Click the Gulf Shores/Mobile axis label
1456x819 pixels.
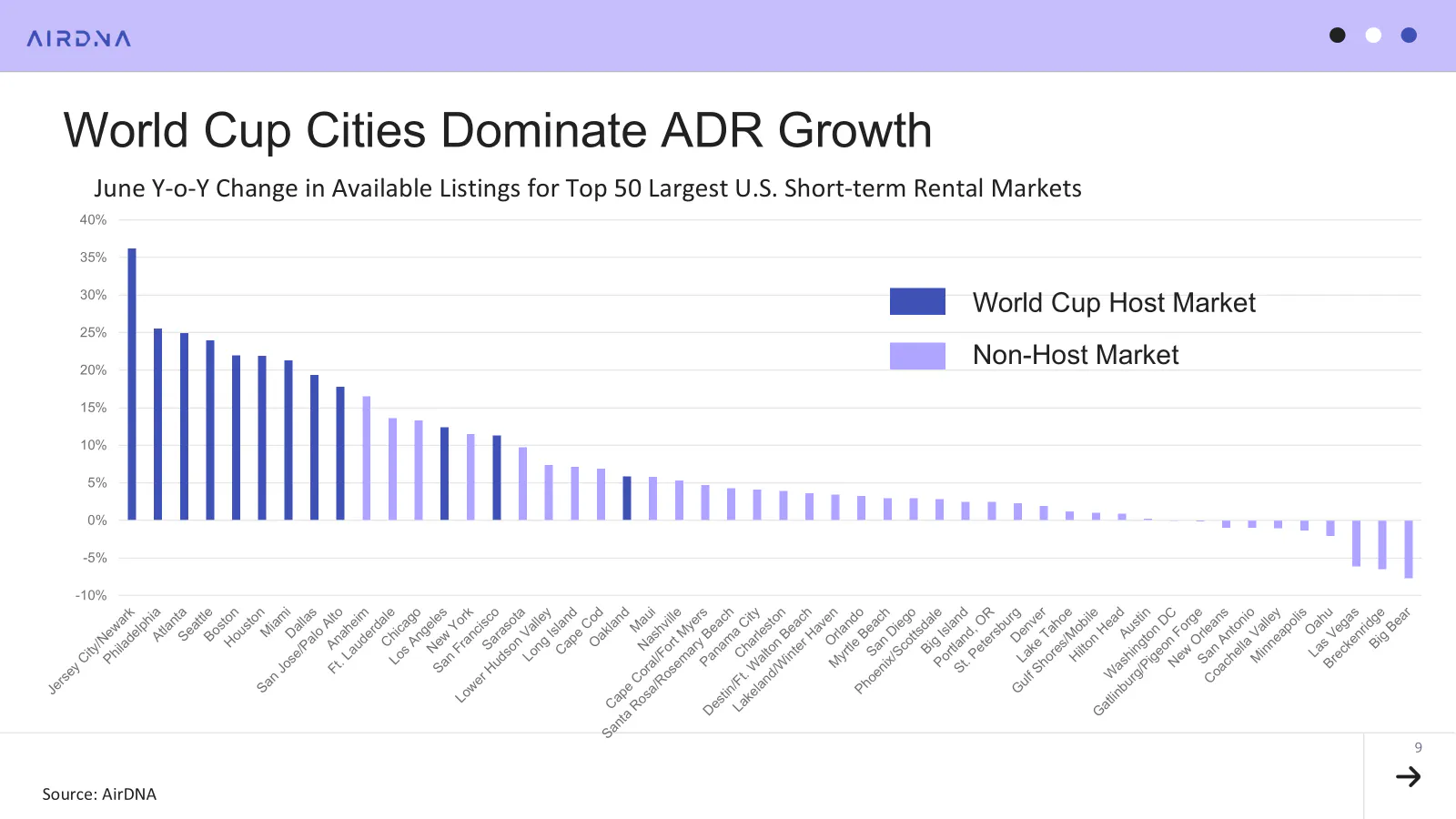point(1055,650)
